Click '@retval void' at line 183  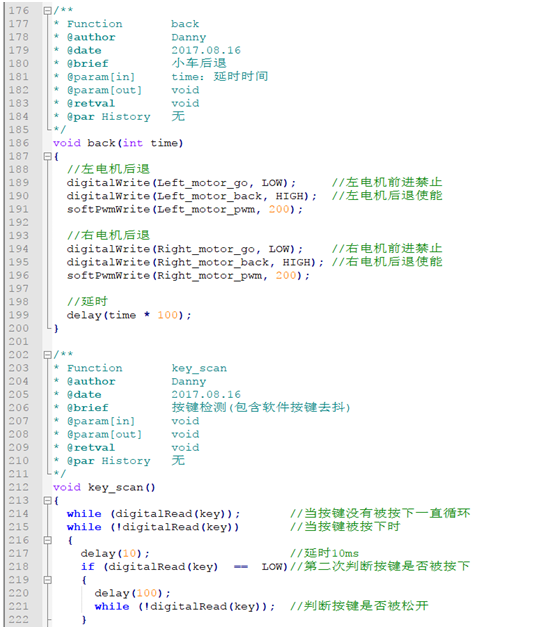(127, 103)
